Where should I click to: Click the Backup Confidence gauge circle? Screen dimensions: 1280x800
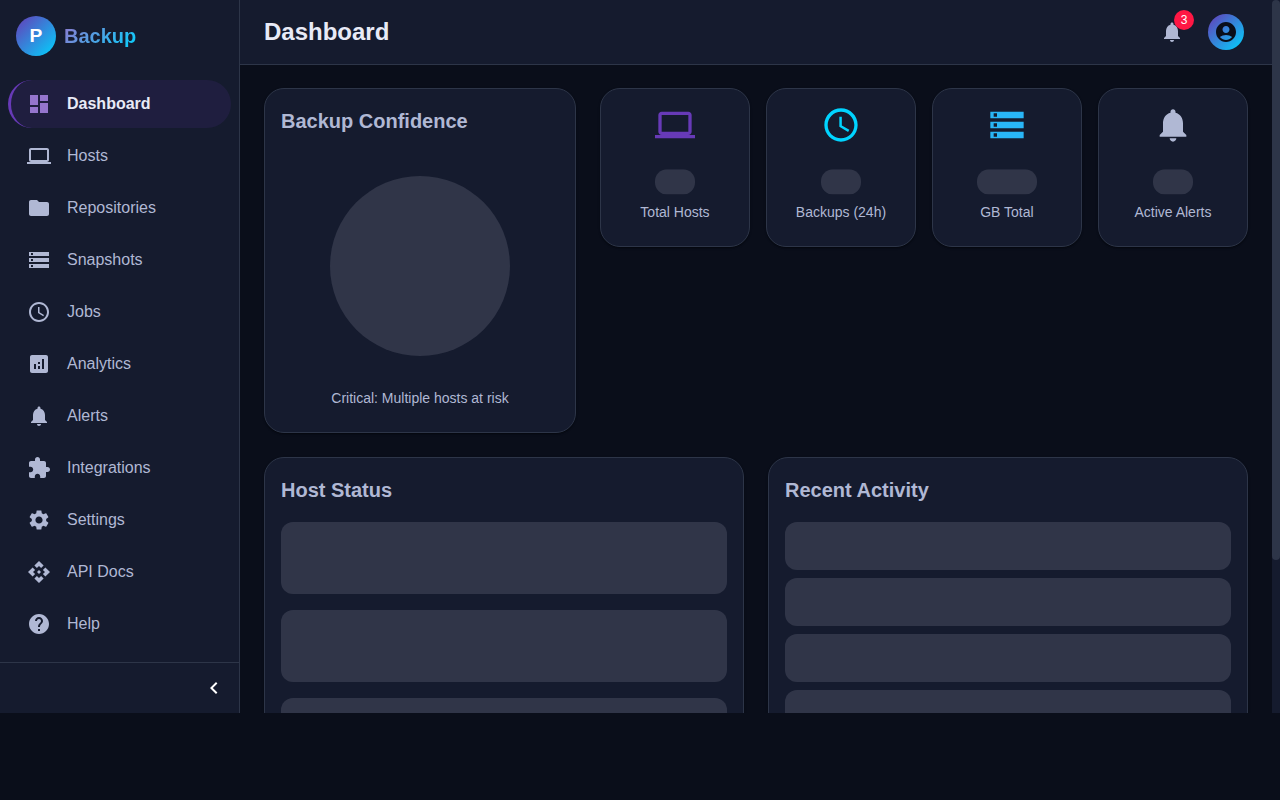[x=420, y=266]
